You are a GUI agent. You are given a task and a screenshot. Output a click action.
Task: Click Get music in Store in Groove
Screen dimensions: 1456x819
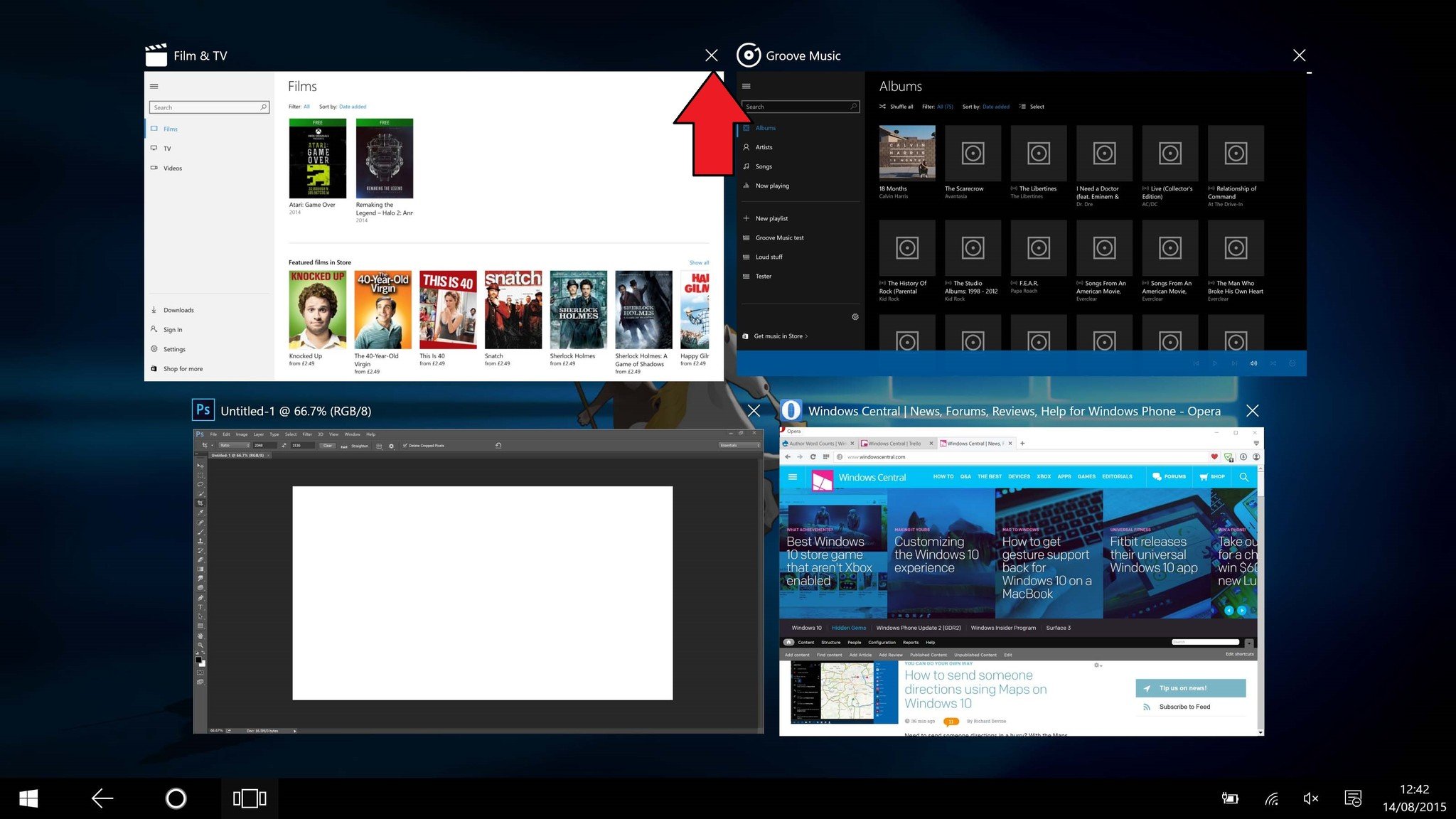[x=775, y=336]
